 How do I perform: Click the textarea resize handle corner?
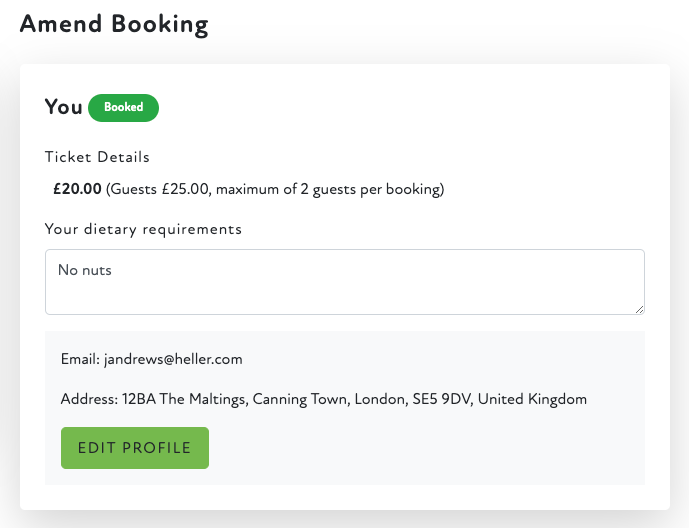tap(639, 309)
